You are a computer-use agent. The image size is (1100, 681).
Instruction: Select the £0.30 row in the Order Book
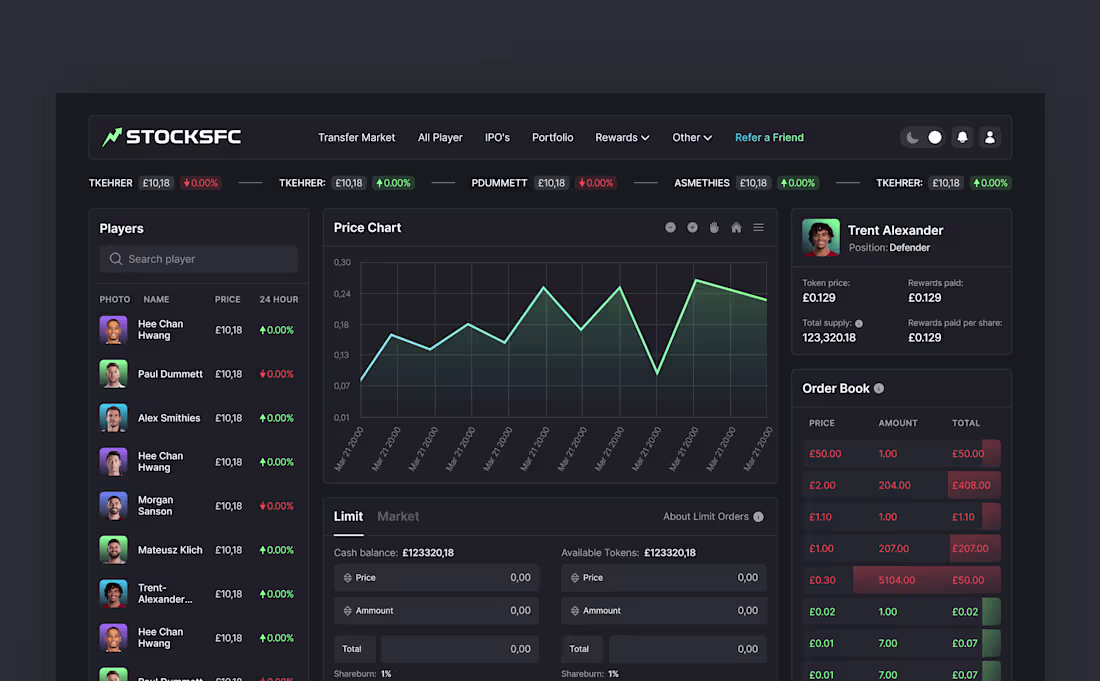[x=900, y=579]
